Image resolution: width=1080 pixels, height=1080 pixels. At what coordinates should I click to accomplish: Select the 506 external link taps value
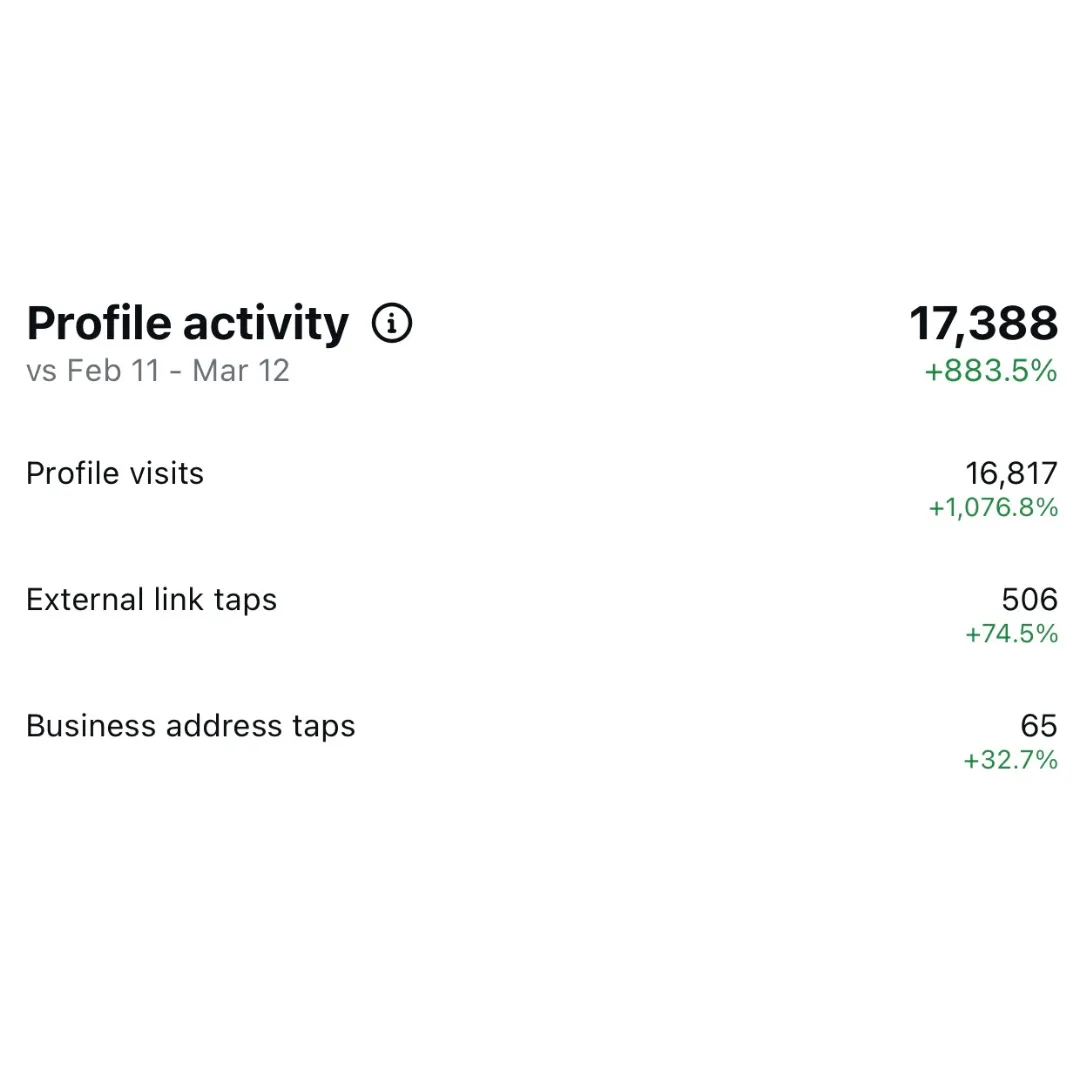[1030, 599]
